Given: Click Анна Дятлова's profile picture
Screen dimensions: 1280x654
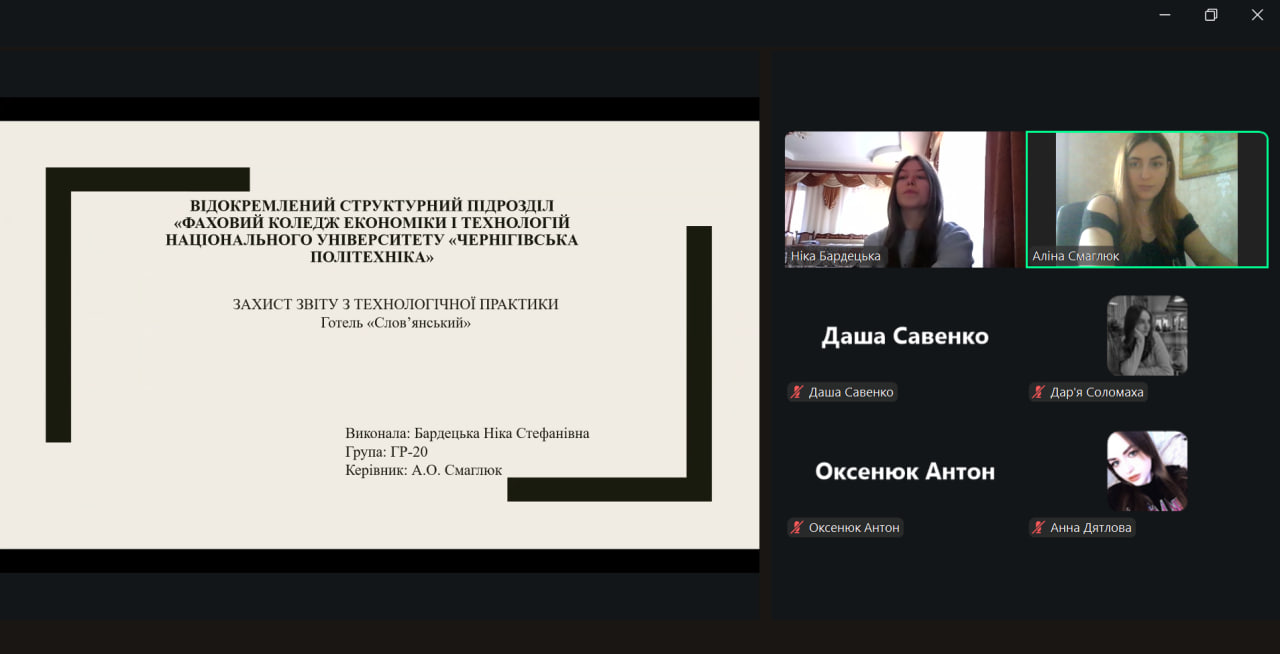Looking at the screenshot, I should (x=1147, y=471).
